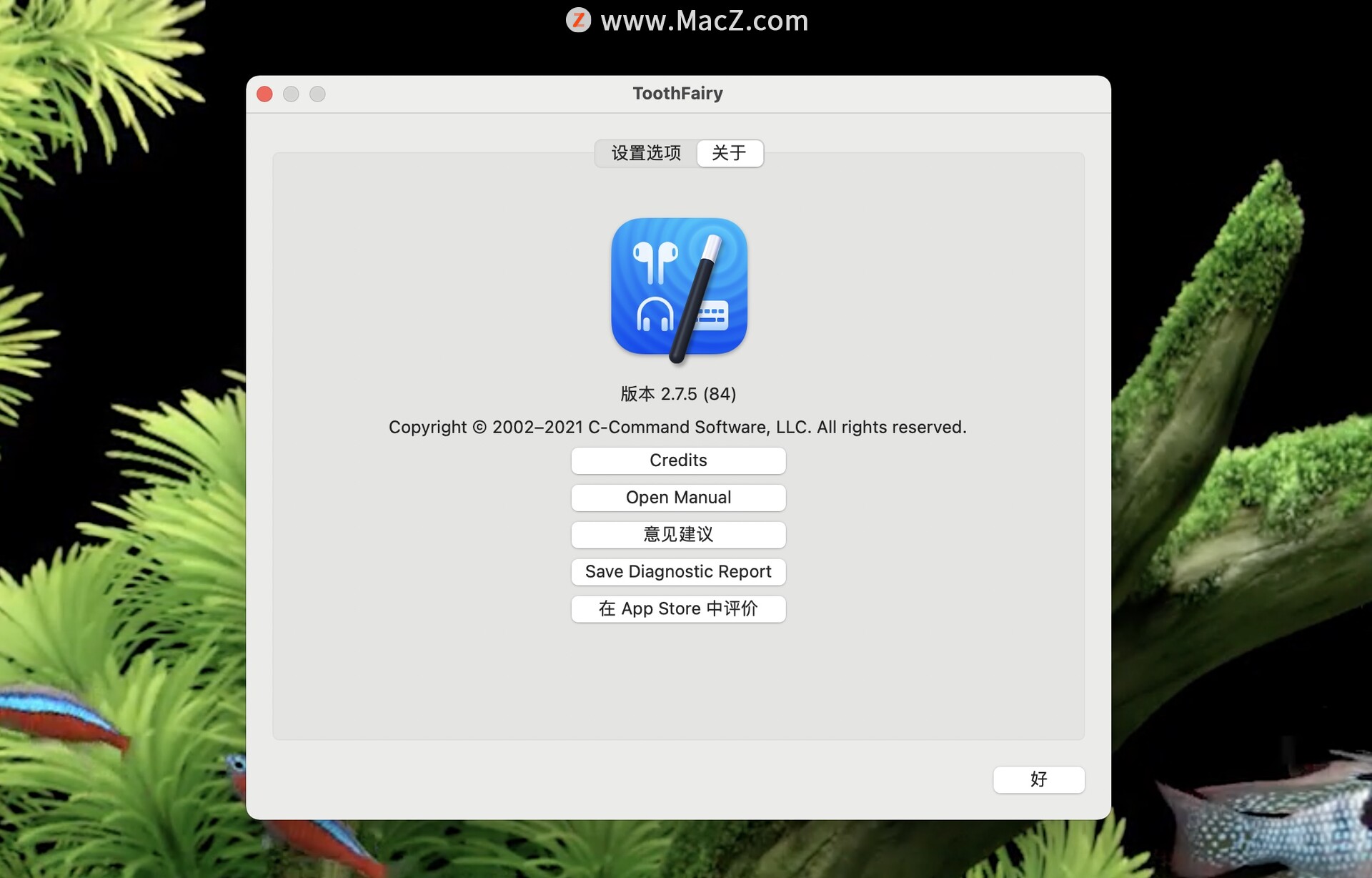Save a Diagnostic Report
This screenshot has height=878, width=1372.
tap(678, 571)
